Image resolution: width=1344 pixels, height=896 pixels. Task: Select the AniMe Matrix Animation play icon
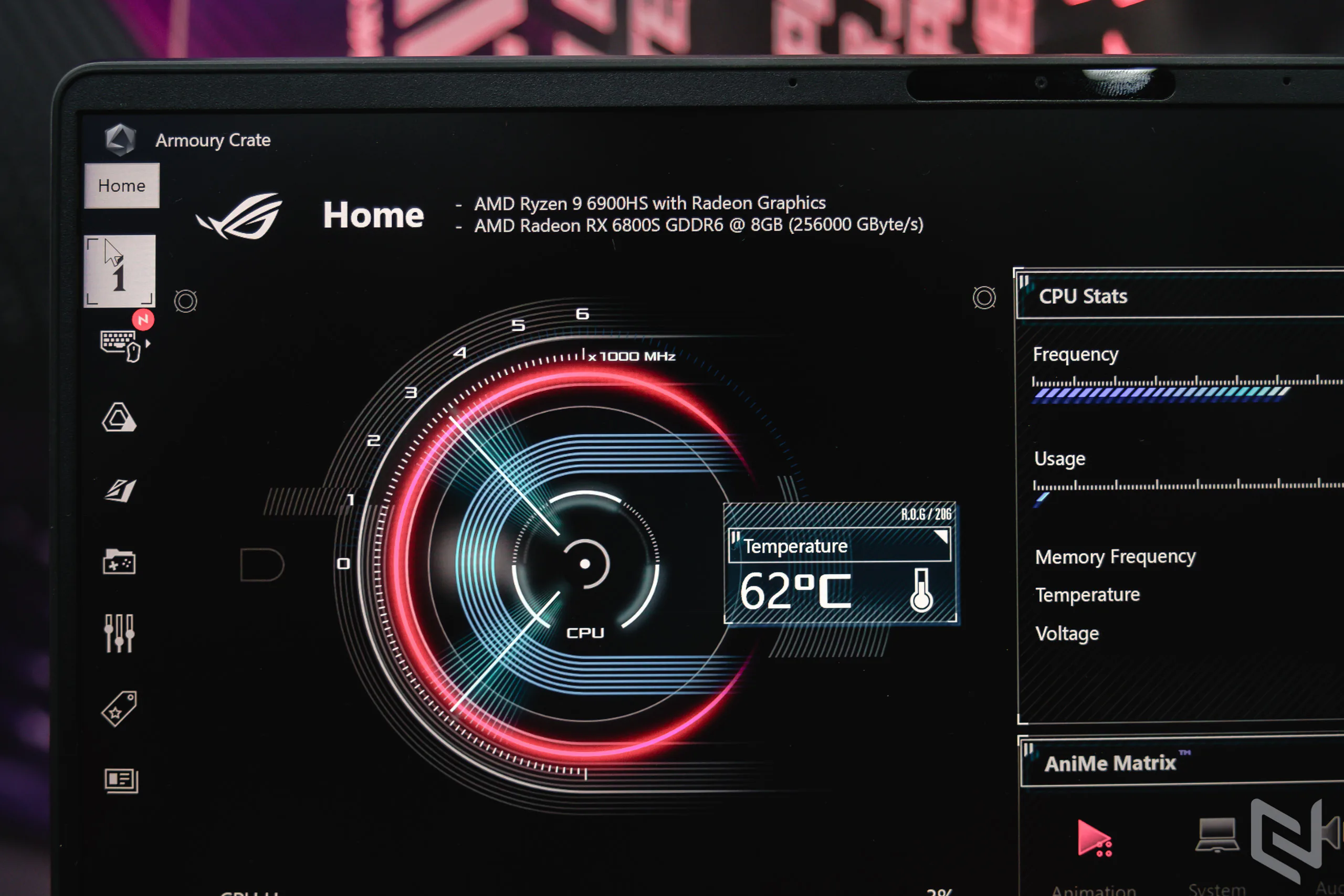[x=1094, y=838]
